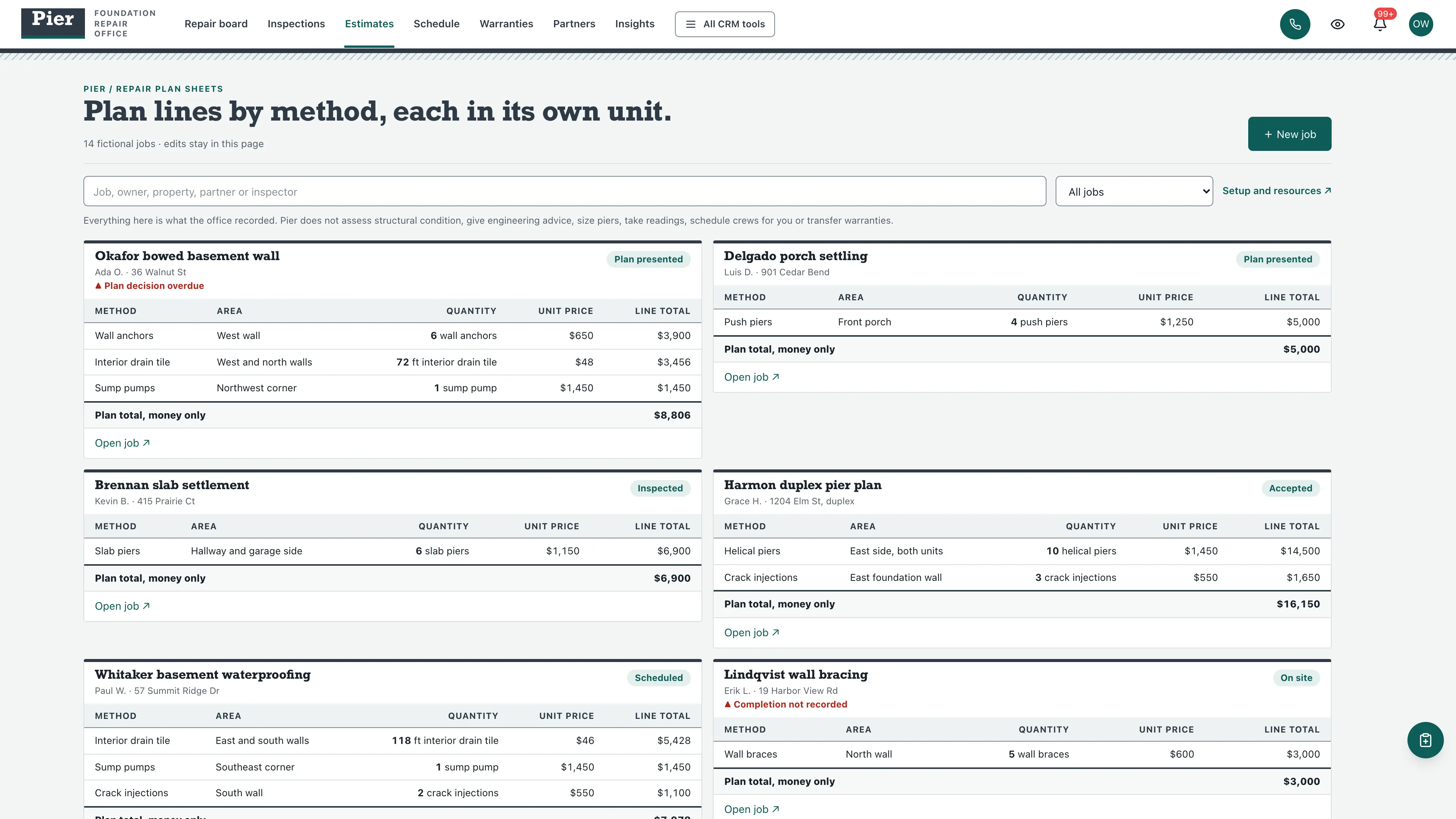1456x819 pixels.
Task: Open the floating clipboard button
Action: click(1425, 740)
